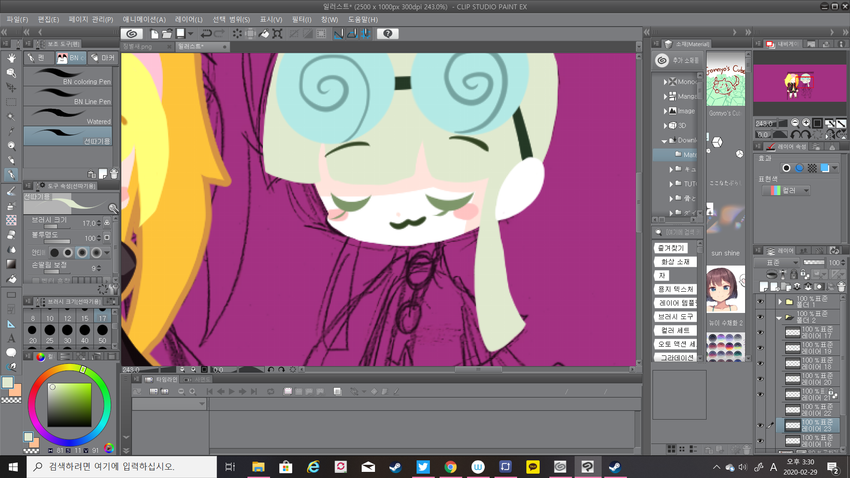
Task: Open KakaoTalk from the Windows taskbar
Action: click(x=533, y=467)
